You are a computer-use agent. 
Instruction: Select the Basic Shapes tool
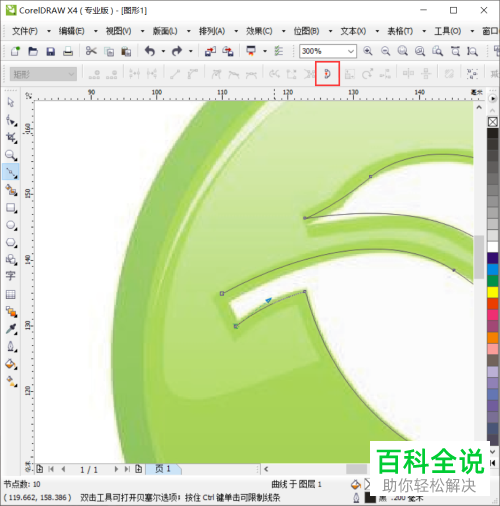[11, 259]
